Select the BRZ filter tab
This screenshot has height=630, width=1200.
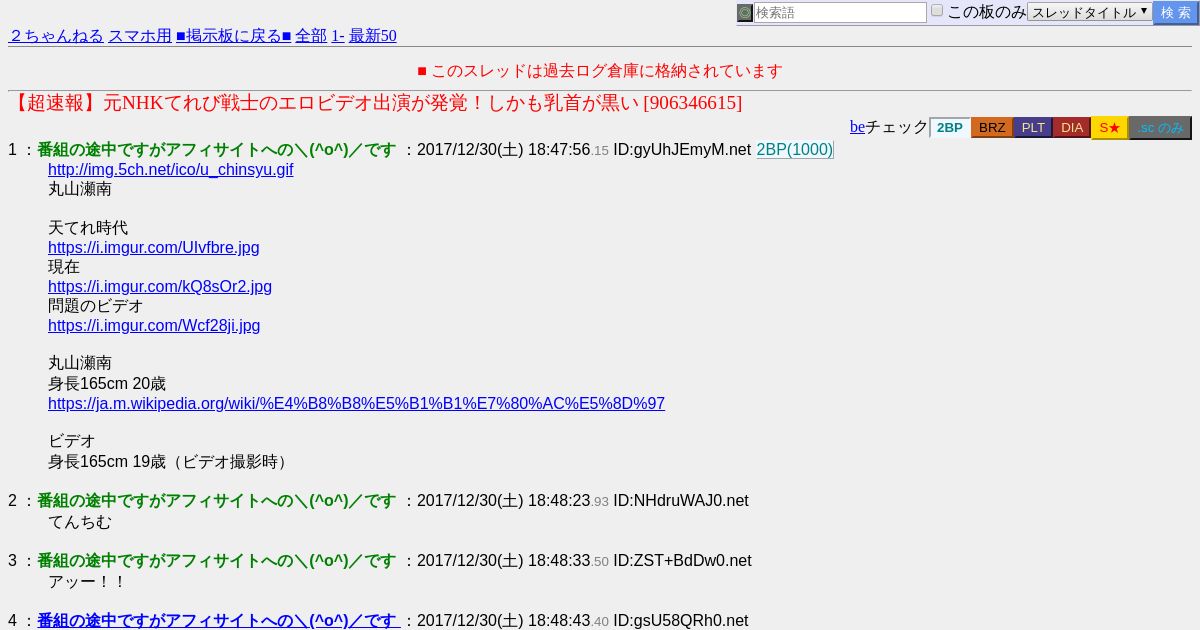click(992, 128)
